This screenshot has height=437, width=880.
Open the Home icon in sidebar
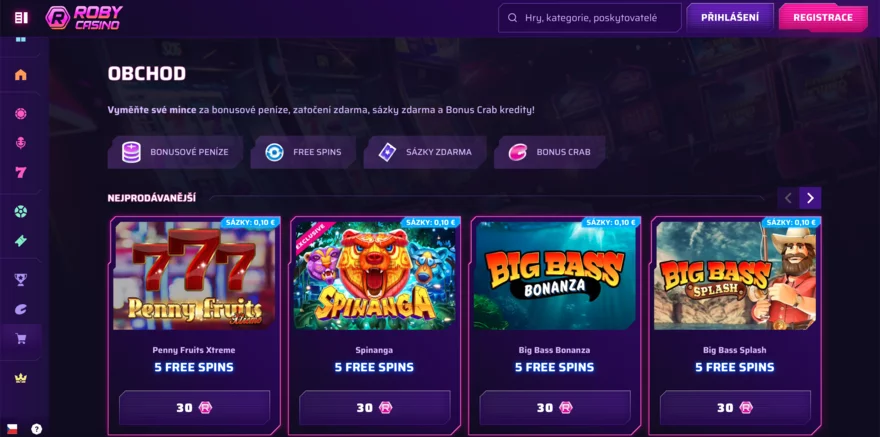(21, 75)
